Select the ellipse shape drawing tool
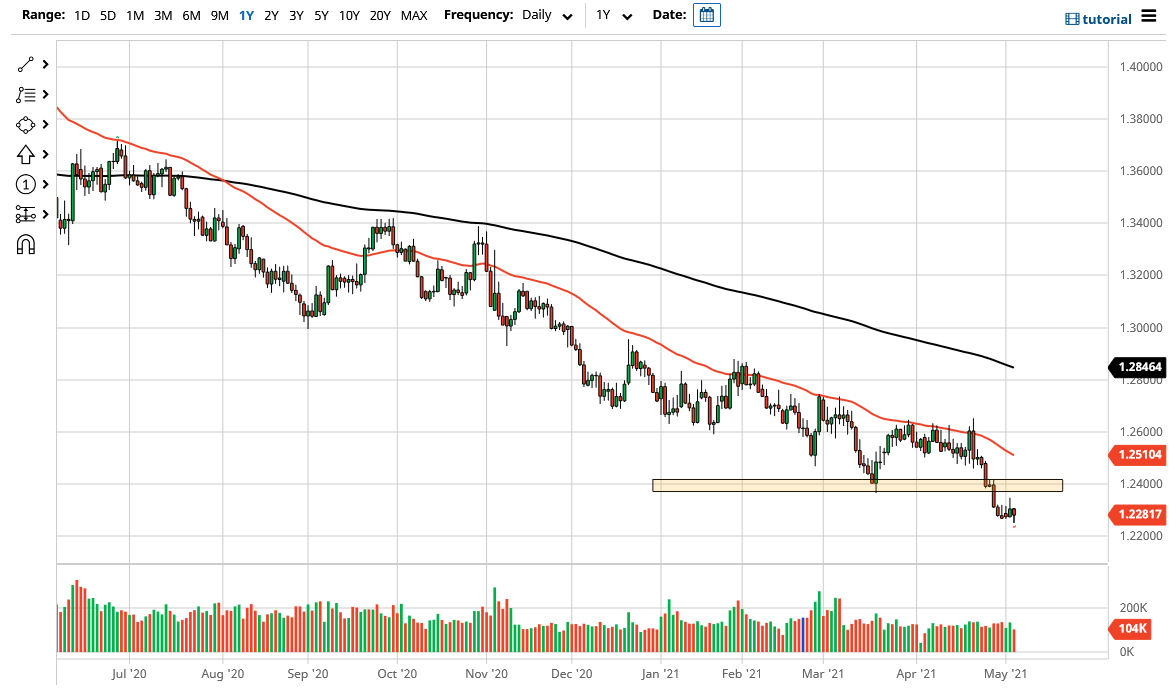This screenshot has width=1172, height=690. pos(27,124)
